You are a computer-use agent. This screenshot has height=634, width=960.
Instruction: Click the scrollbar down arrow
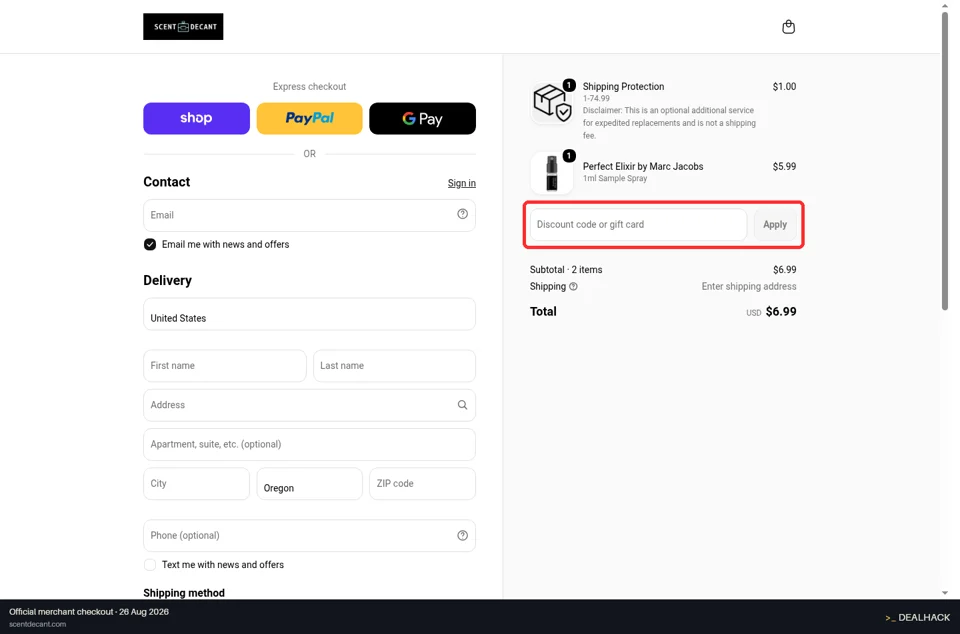(945, 593)
